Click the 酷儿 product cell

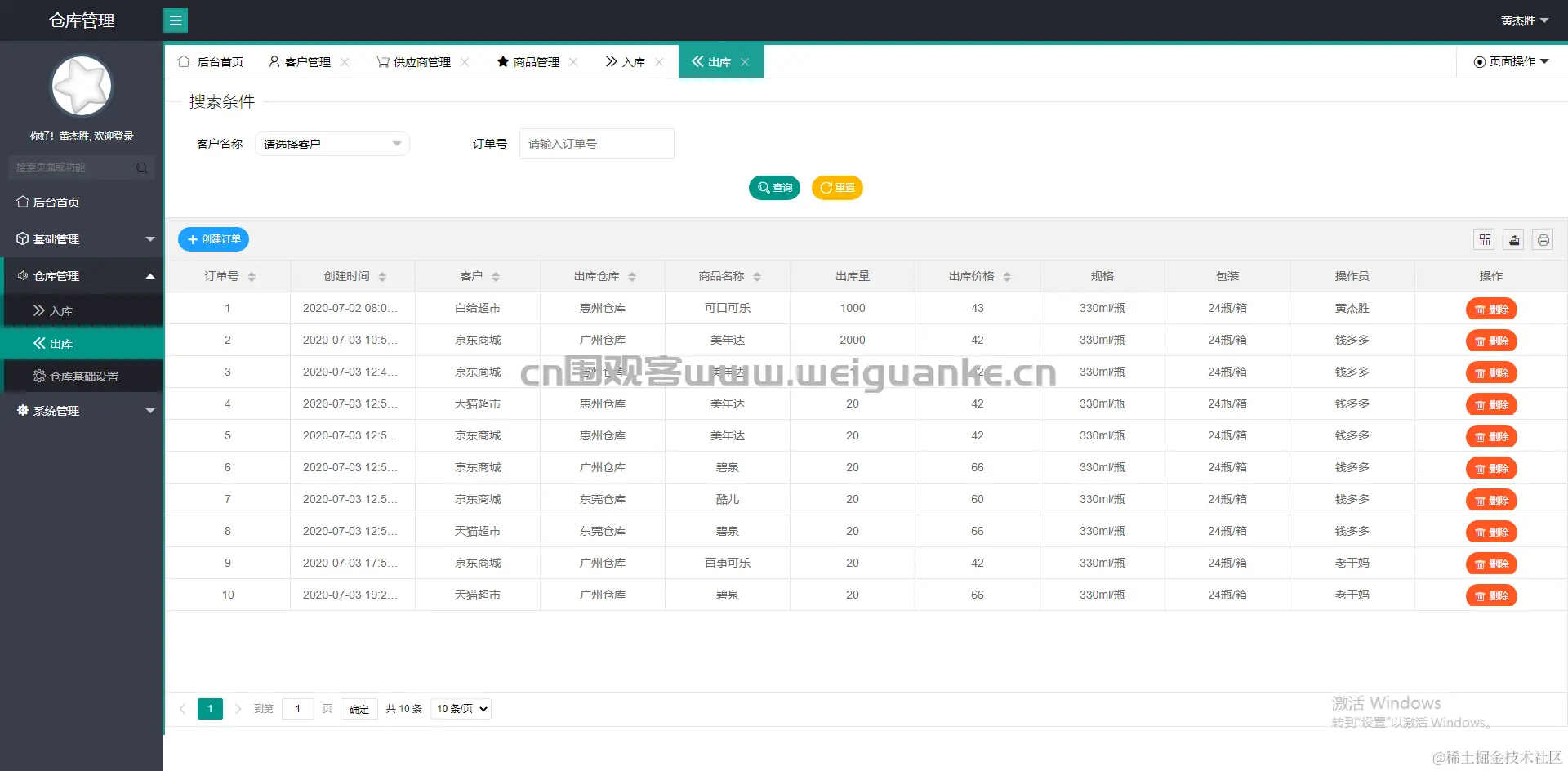pyautogui.click(x=728, y=499)
